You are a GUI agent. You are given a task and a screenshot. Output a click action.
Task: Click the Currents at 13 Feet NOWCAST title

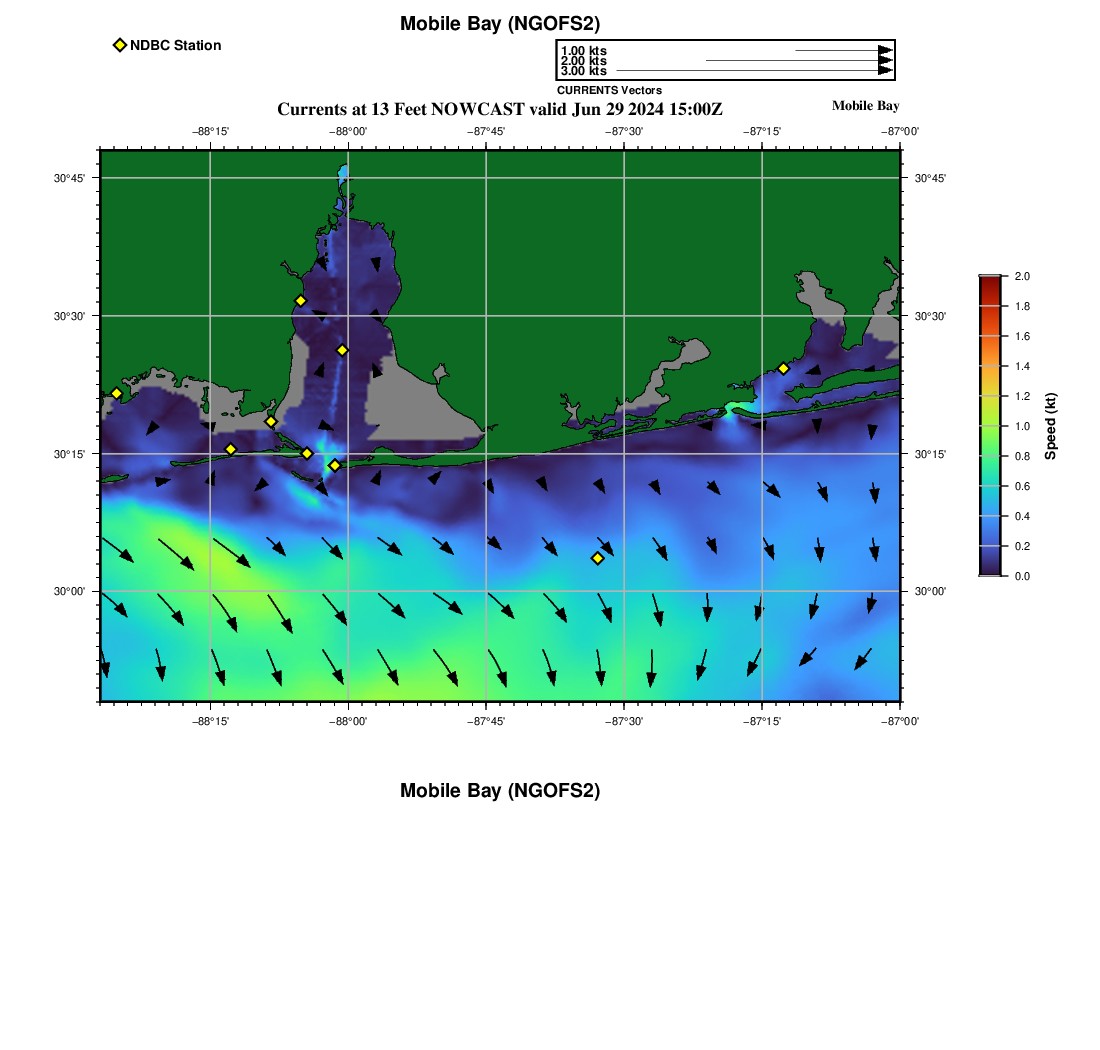[498, 109]
